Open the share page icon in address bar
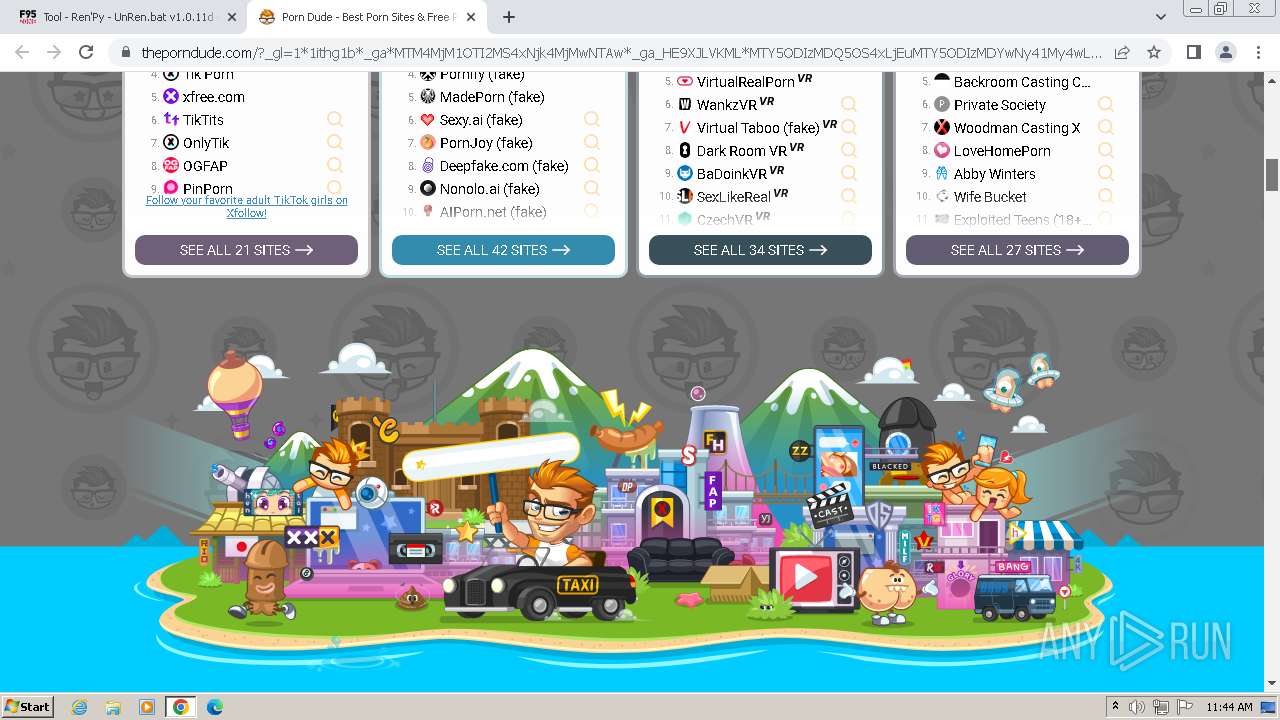Image resolution: width=1280 pixels, height=720 pixels. pos(1122,52)
